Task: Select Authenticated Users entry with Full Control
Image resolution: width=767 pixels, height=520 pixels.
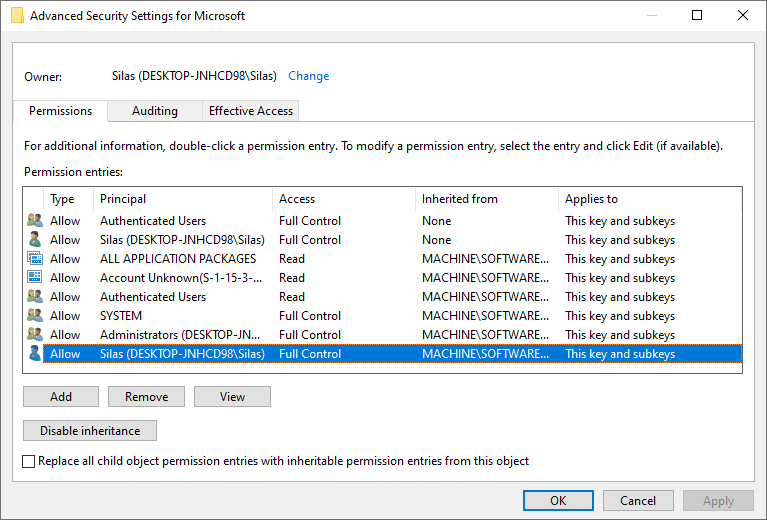Action: click(383, 221)
